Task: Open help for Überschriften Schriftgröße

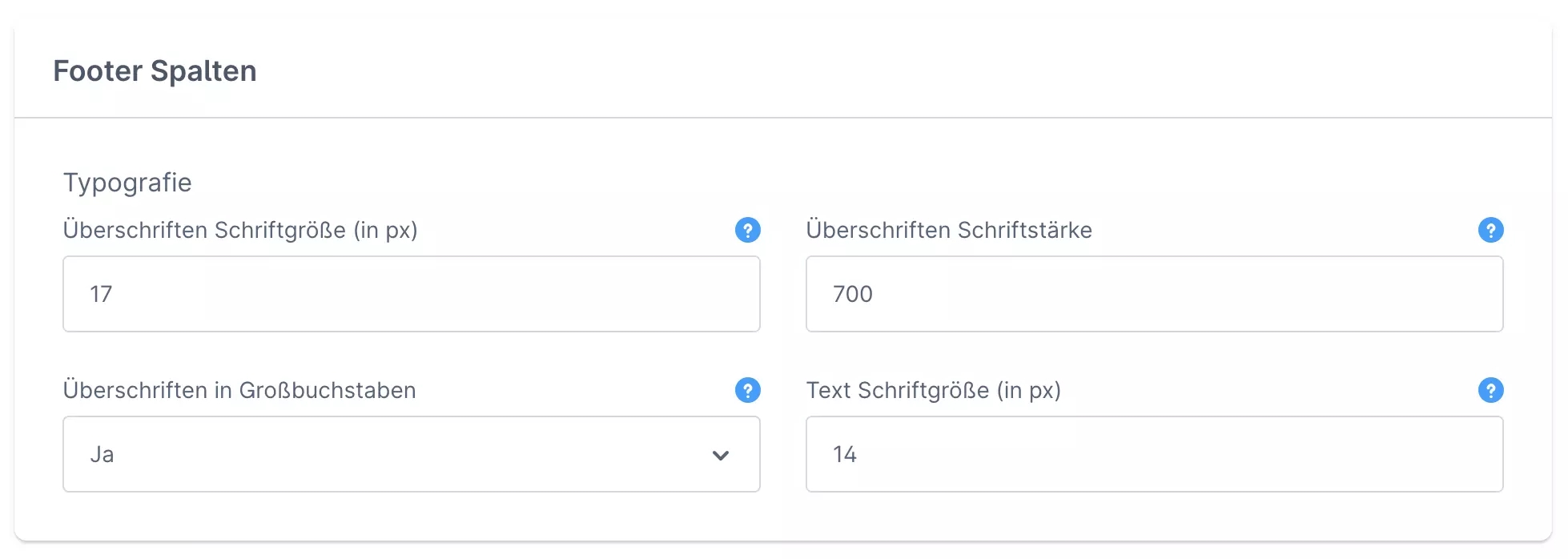Action: pyautogui.click(x=747, y=231)
